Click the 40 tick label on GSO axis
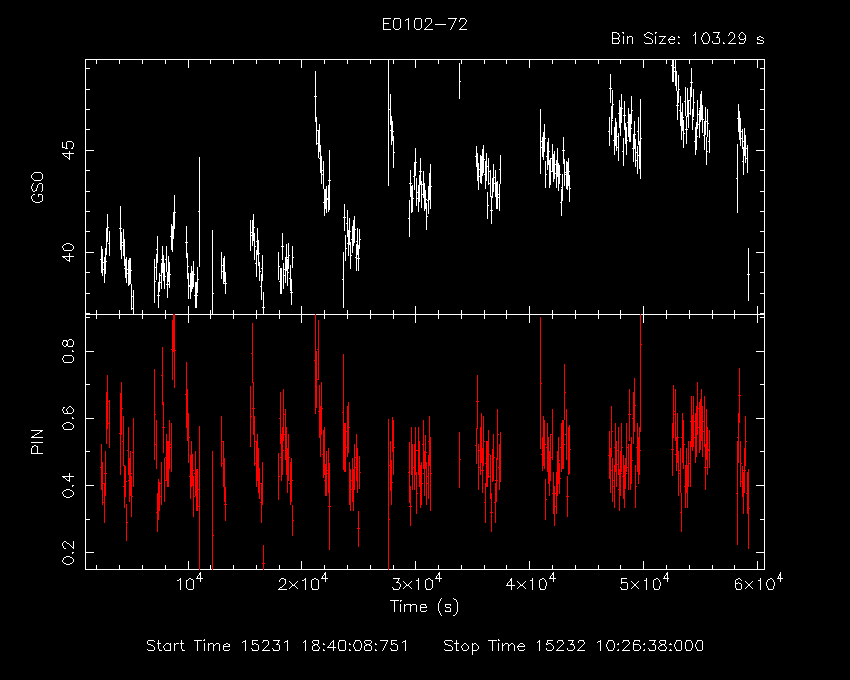Image resolution: width=850 pixels, height=680 pixels. pos(68,252)
